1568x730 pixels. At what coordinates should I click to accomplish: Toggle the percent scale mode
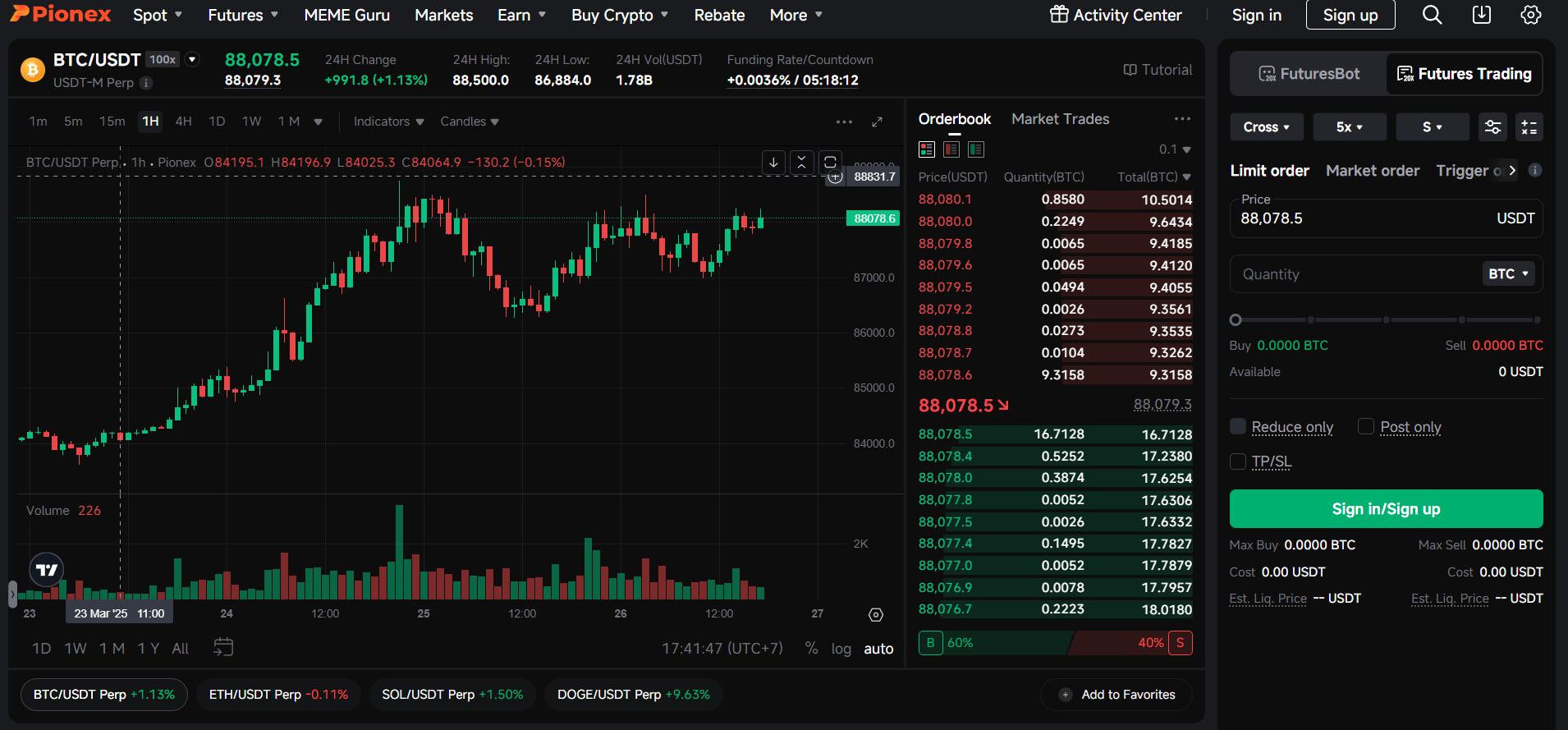pos(811,648)
